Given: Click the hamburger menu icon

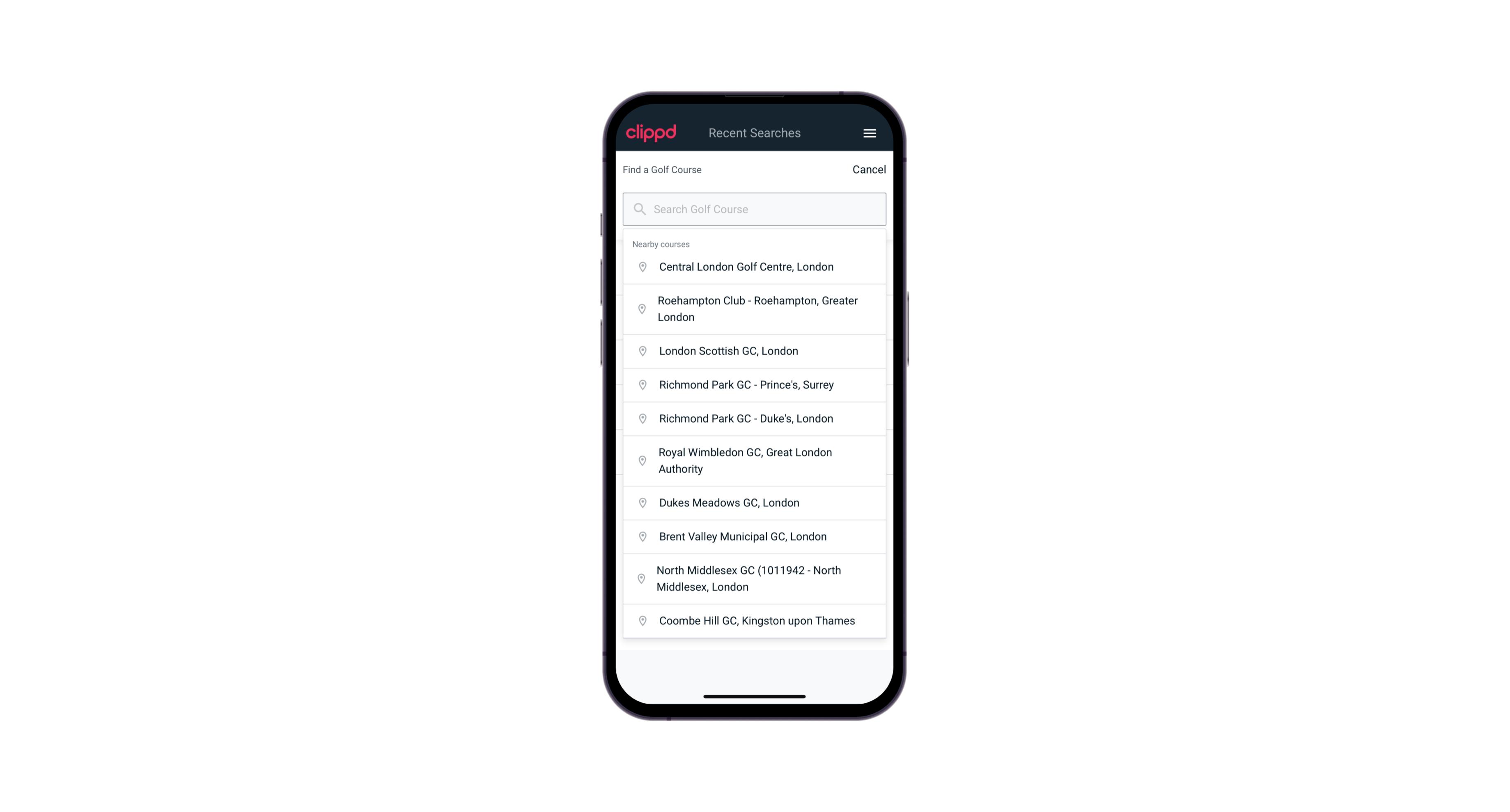Looking at the screenshot, I should (x=869, y=133).
